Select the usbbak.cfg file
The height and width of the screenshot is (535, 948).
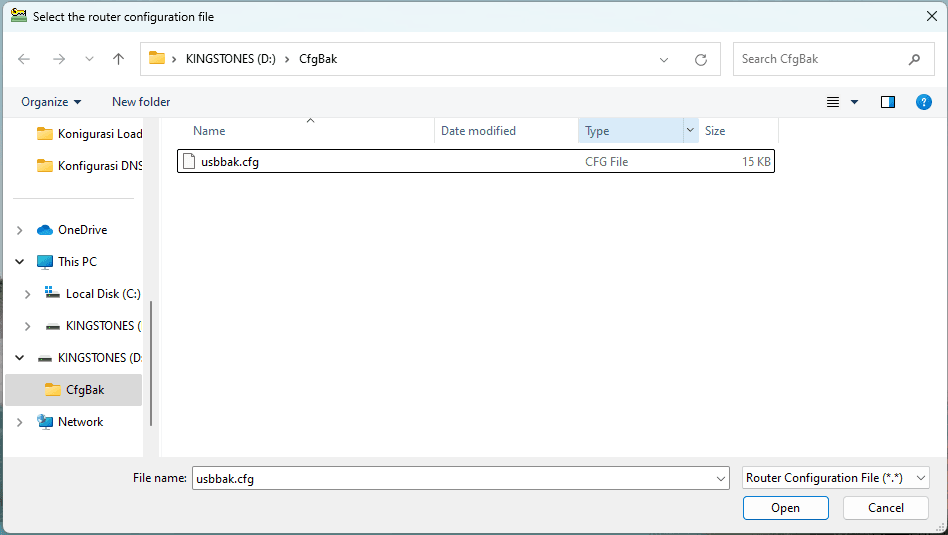[x=229, y=162]
